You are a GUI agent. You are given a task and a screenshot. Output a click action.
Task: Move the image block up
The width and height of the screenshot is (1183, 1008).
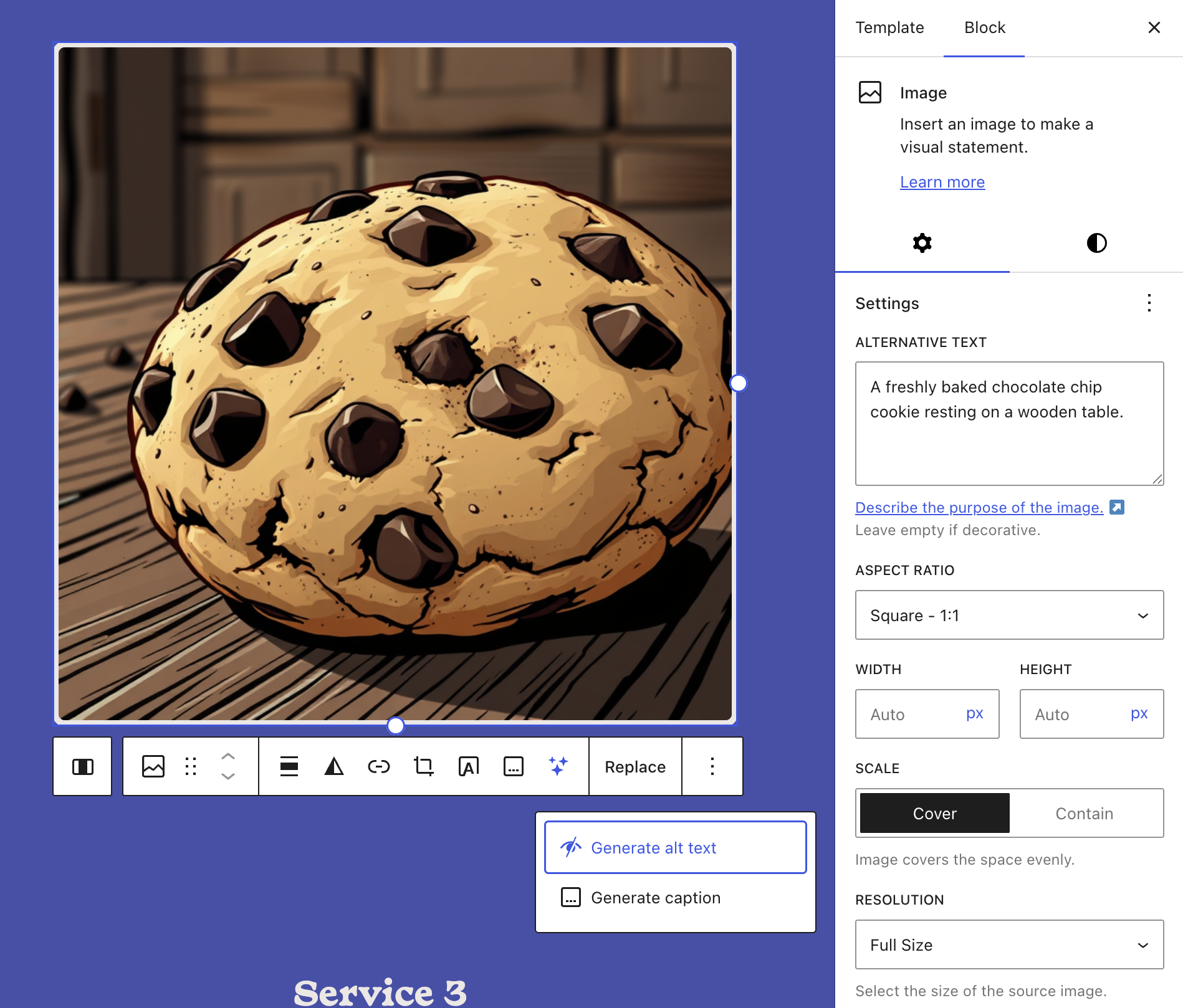[x=228, y=755]
